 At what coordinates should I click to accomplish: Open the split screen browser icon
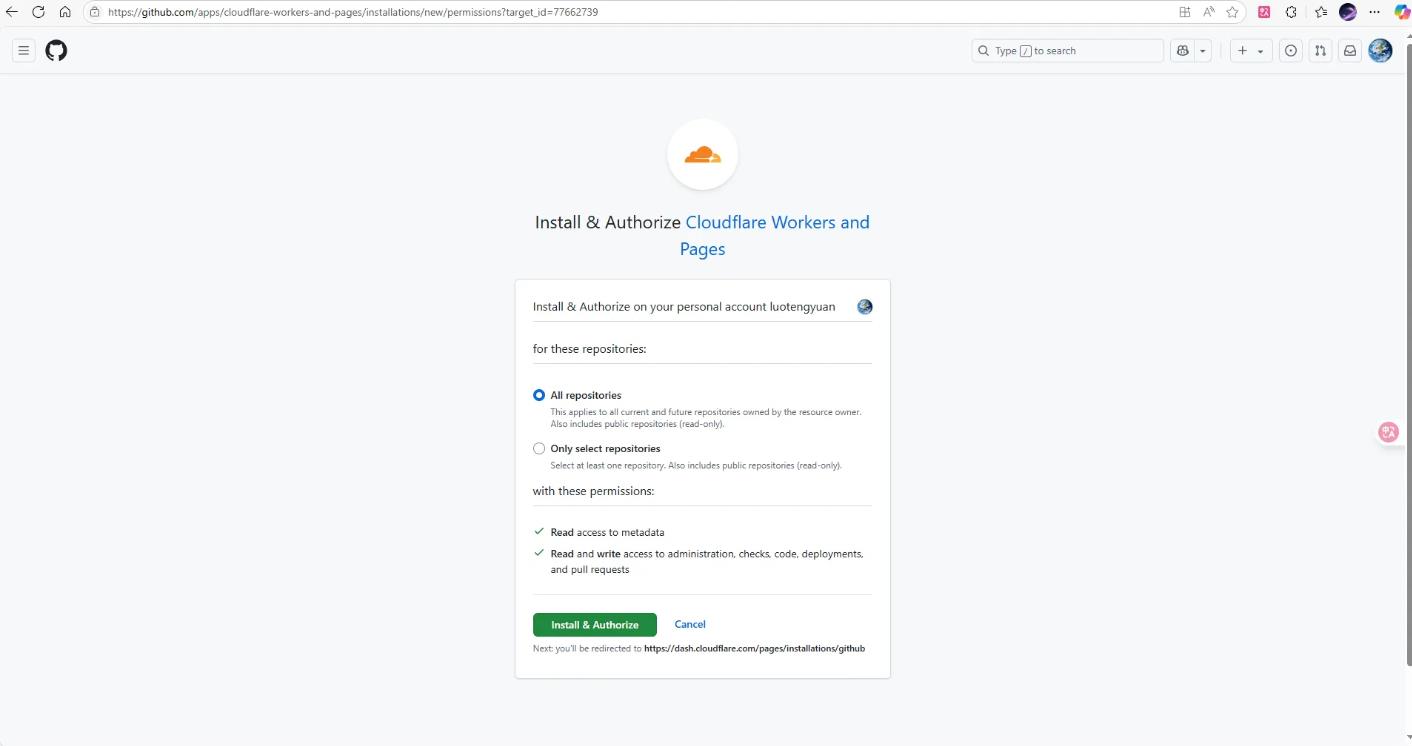(x=1185, y=12)
